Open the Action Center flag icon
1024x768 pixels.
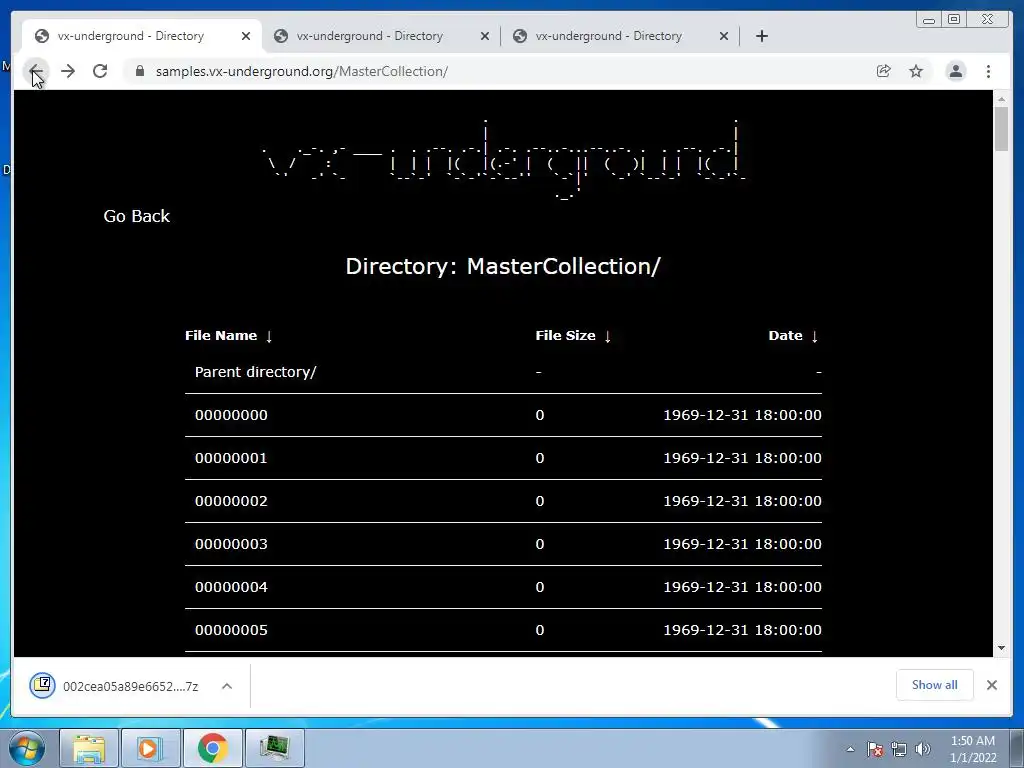pyautogui.click(x=875, y=749)
